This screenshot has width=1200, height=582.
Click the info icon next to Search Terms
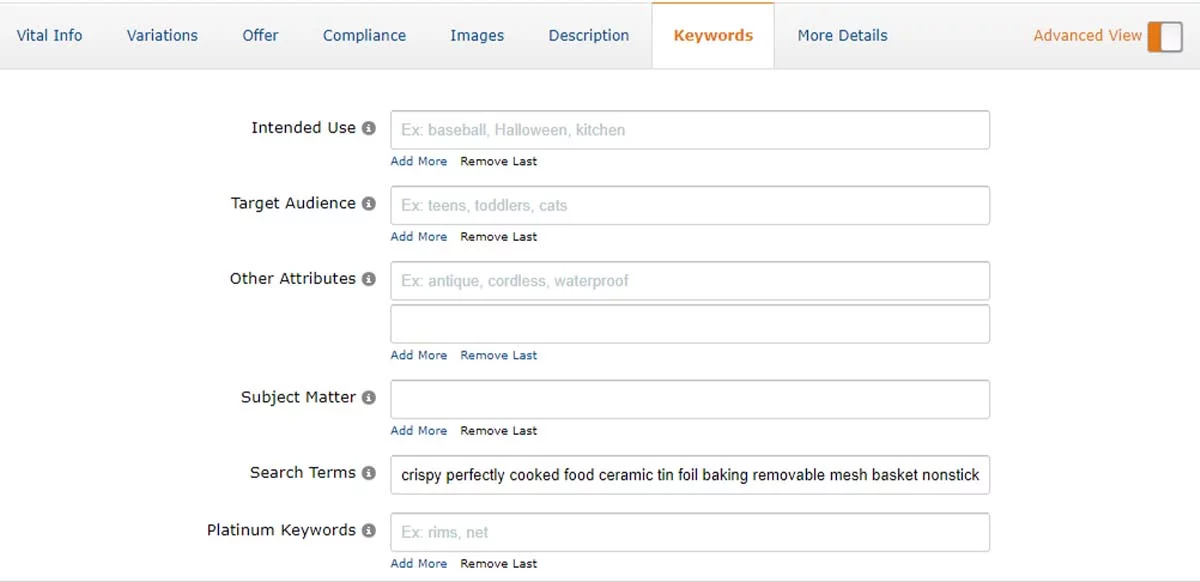point(369,473)
